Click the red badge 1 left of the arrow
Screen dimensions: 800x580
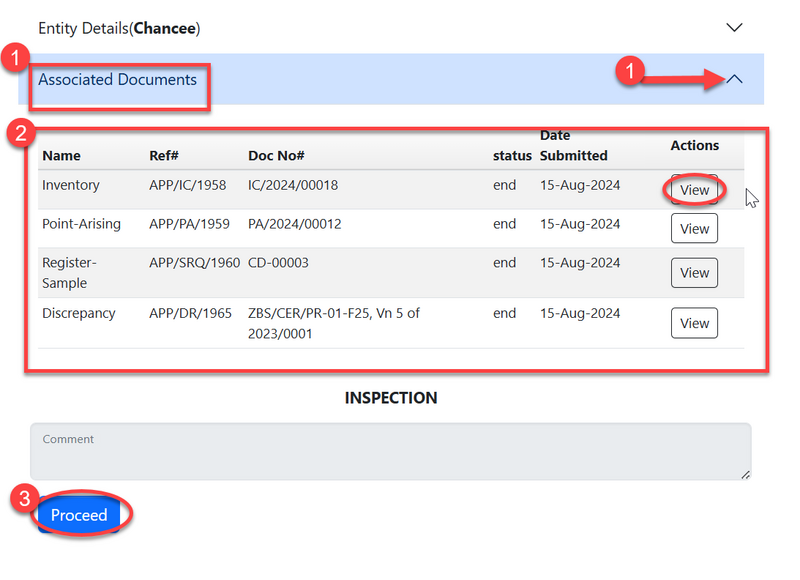point(626,71)
